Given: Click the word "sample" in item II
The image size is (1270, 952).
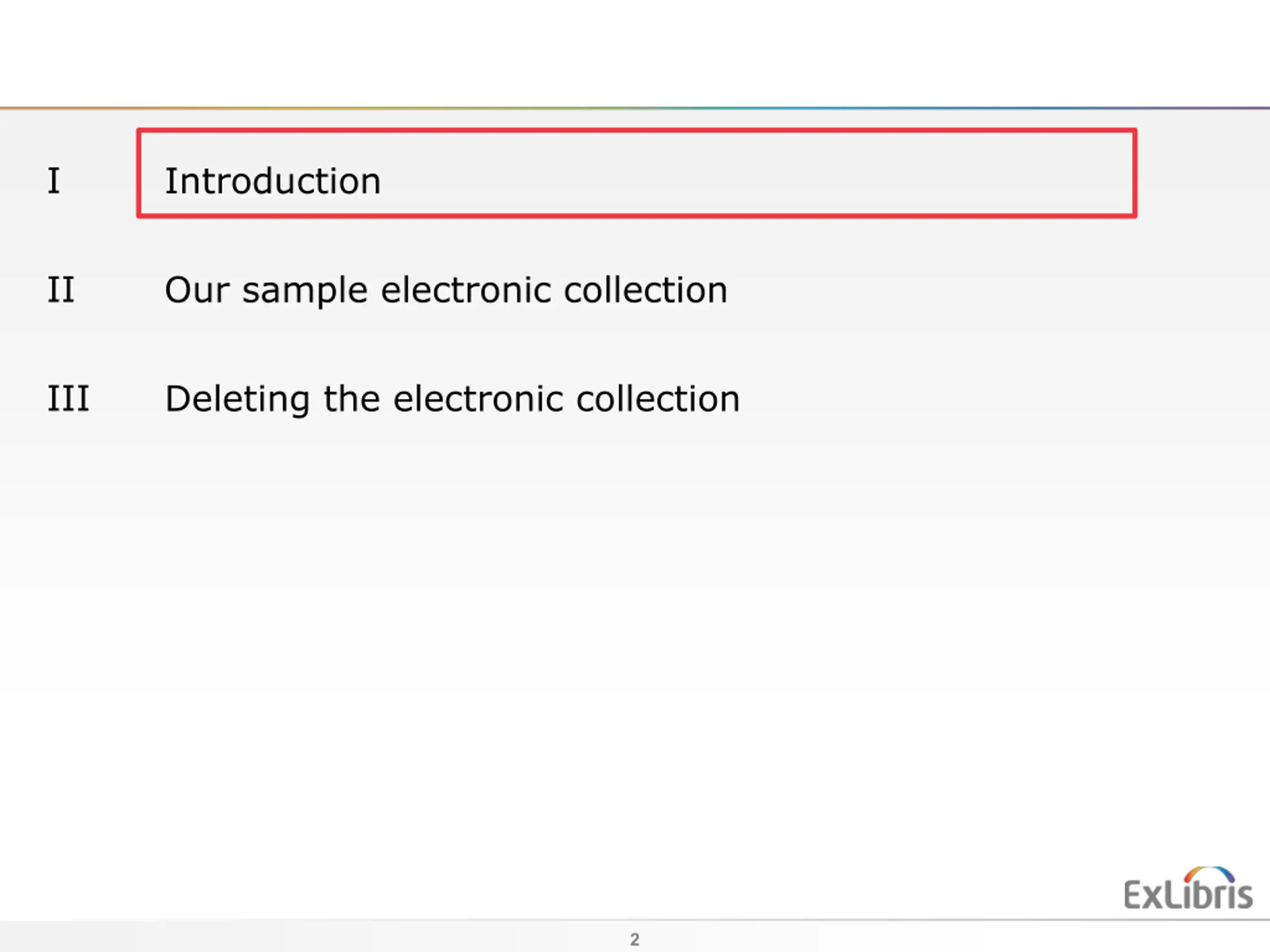Looking at the screenshot, I should [305, 292].
